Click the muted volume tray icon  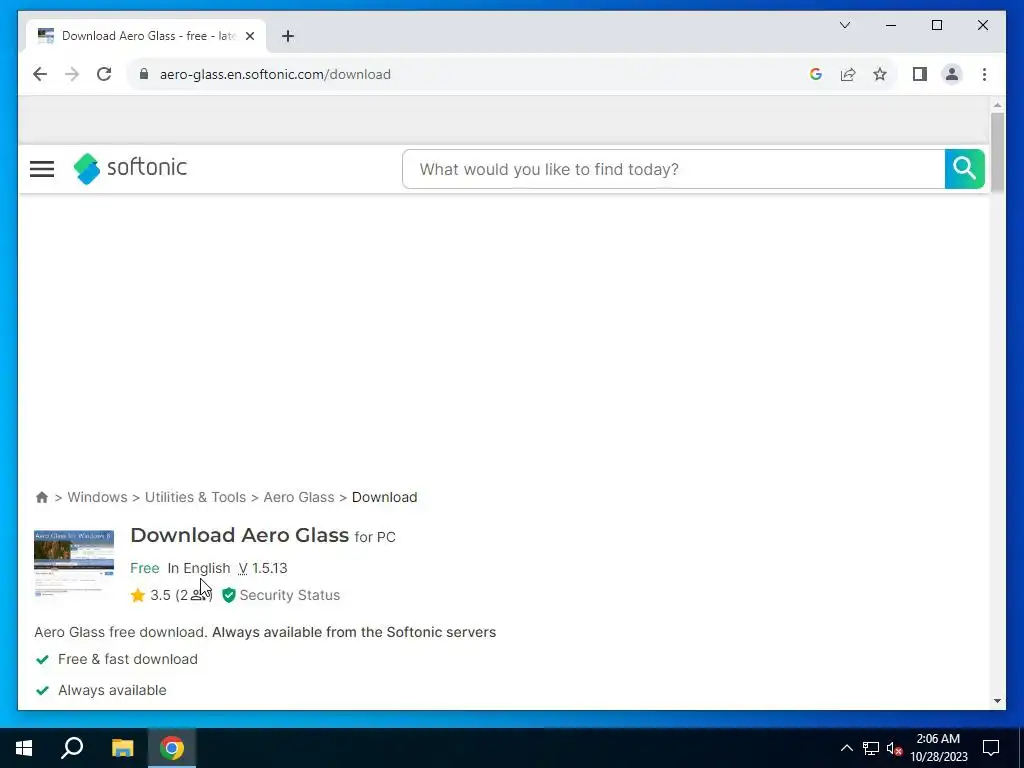(894, 748)
